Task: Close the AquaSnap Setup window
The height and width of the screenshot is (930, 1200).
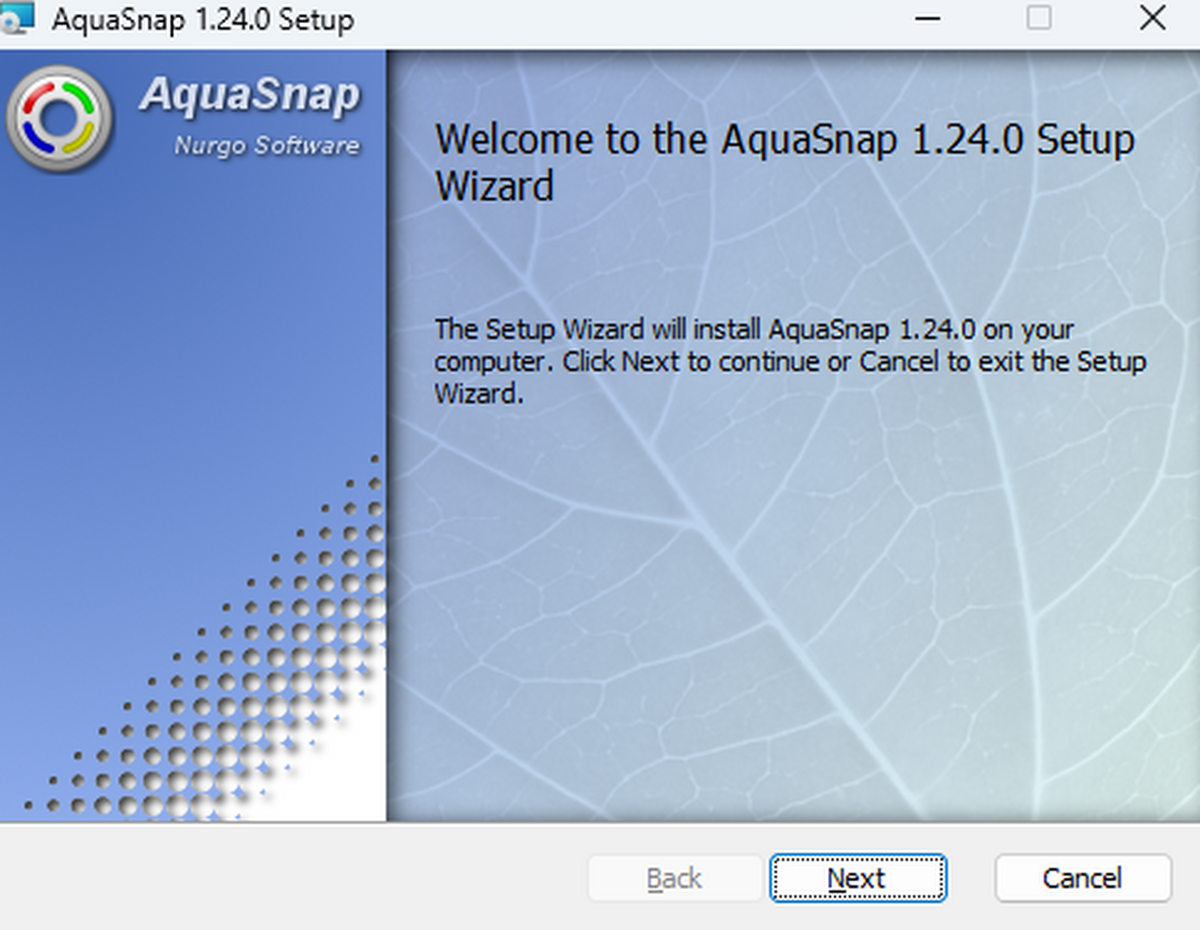Action: [x=1152, y=18]
